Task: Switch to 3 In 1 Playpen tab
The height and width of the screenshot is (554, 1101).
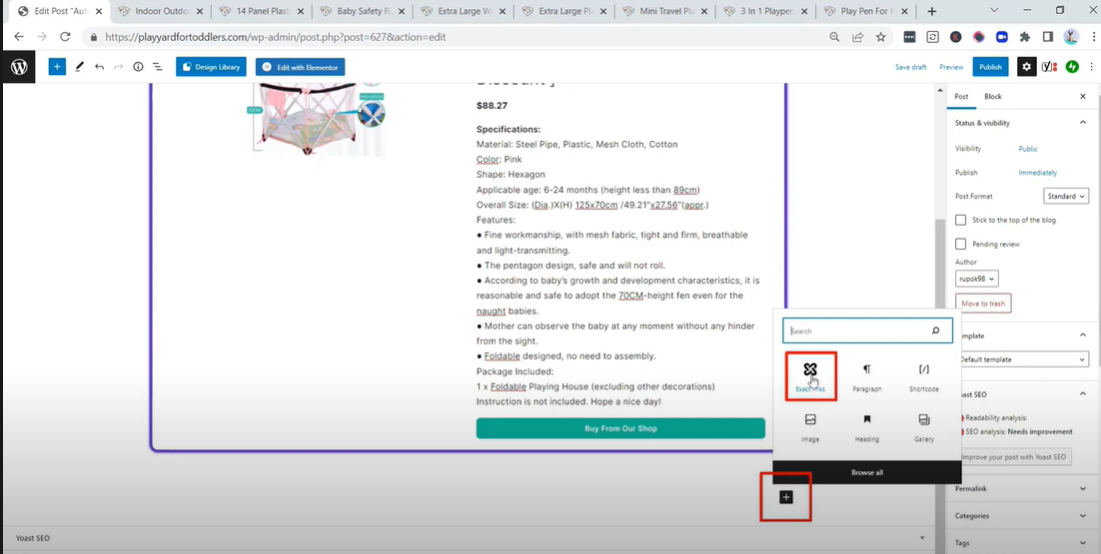Action: pyautogui.click(x=765, y=11)
